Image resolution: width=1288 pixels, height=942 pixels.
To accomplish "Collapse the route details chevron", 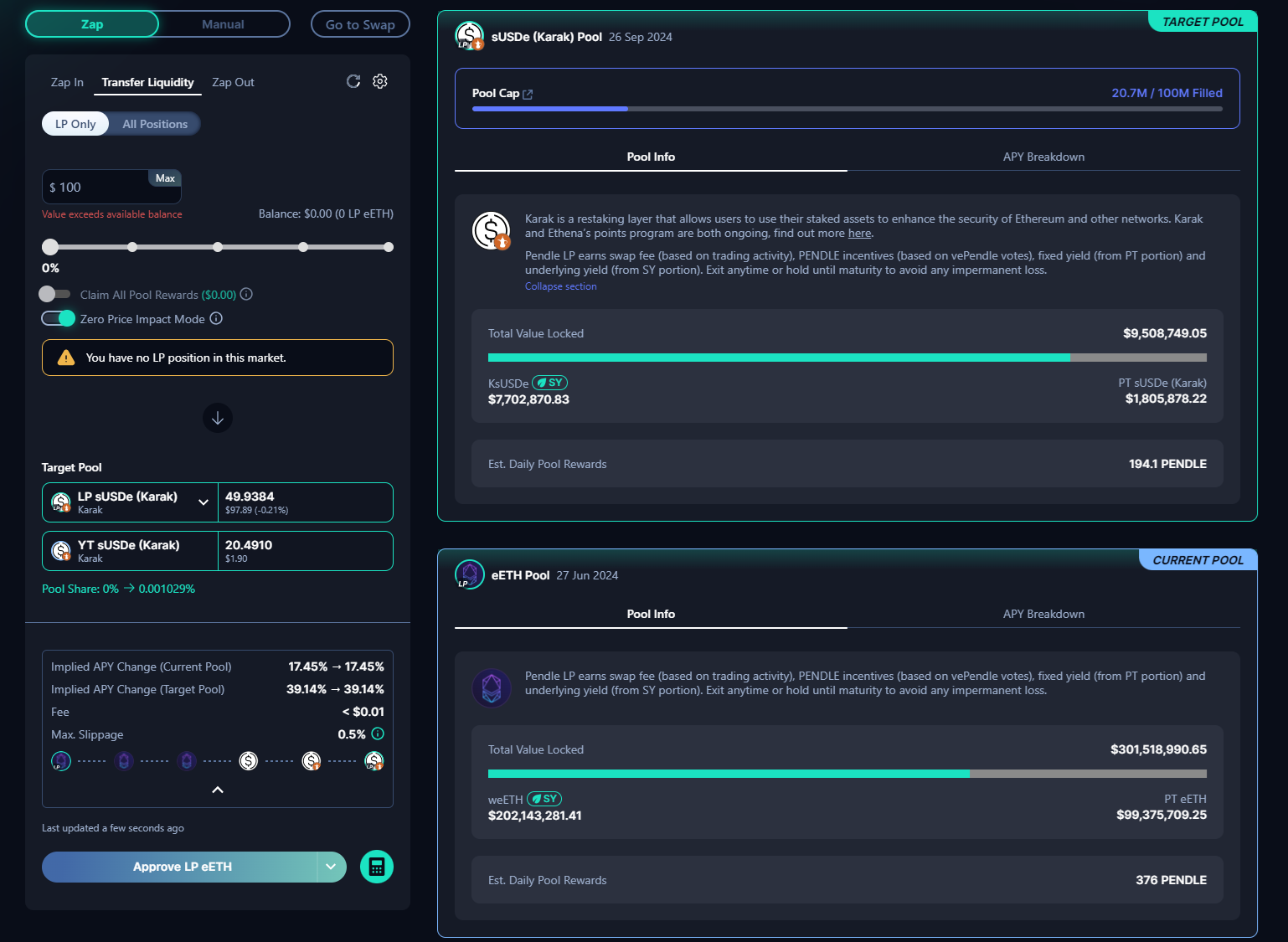I will pos(218,790).
